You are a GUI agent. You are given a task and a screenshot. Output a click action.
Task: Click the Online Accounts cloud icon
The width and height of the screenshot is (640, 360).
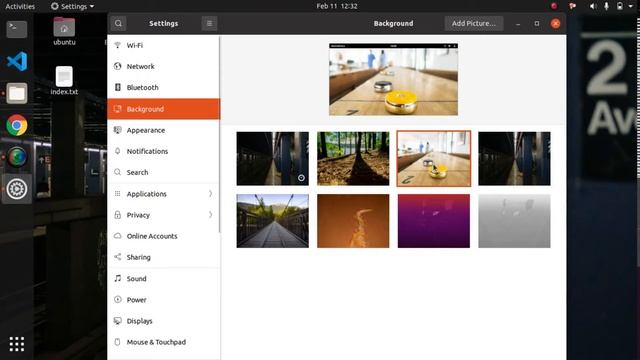click(x=118, y=236)
